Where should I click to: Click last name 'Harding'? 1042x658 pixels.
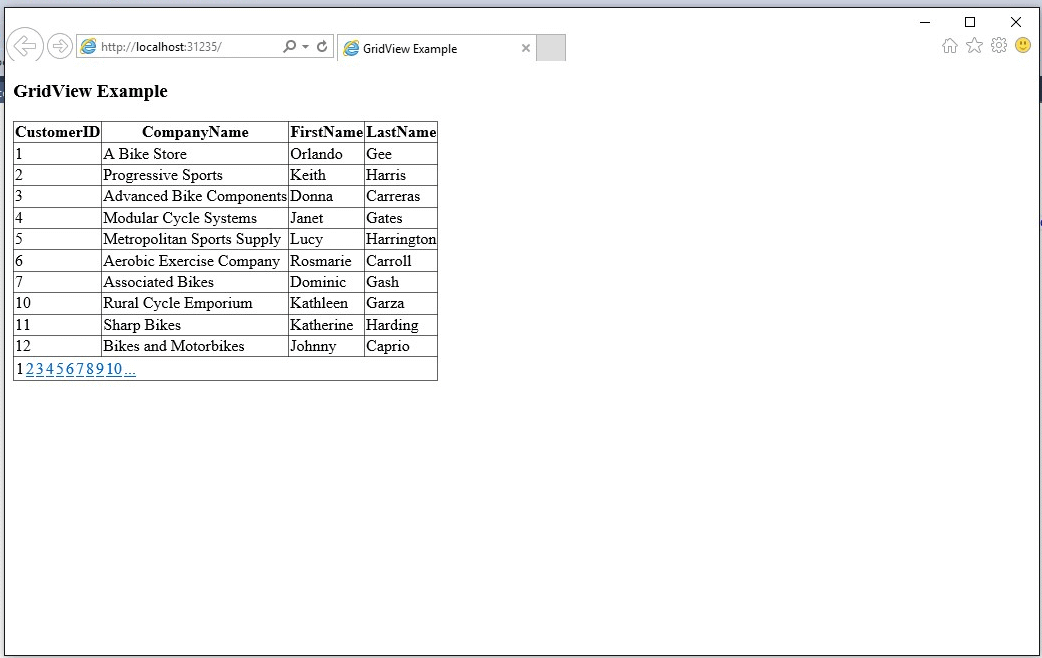pyautogui.click(x=392, y=325)
